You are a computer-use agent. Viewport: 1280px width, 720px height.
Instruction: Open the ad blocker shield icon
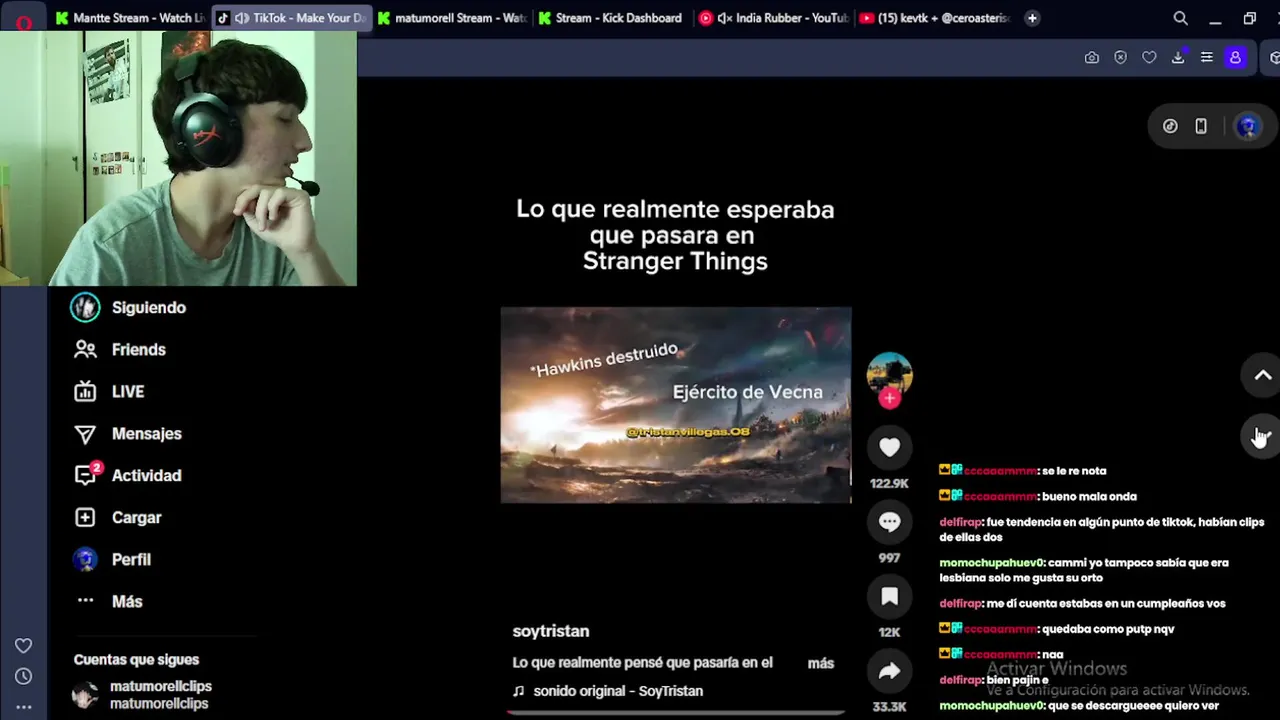(1120, 58)
